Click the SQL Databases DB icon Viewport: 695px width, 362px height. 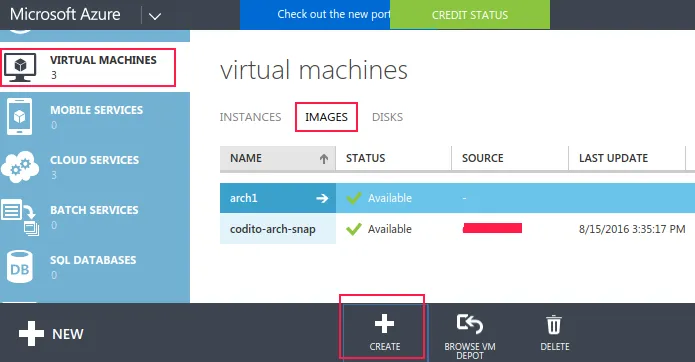20,267
